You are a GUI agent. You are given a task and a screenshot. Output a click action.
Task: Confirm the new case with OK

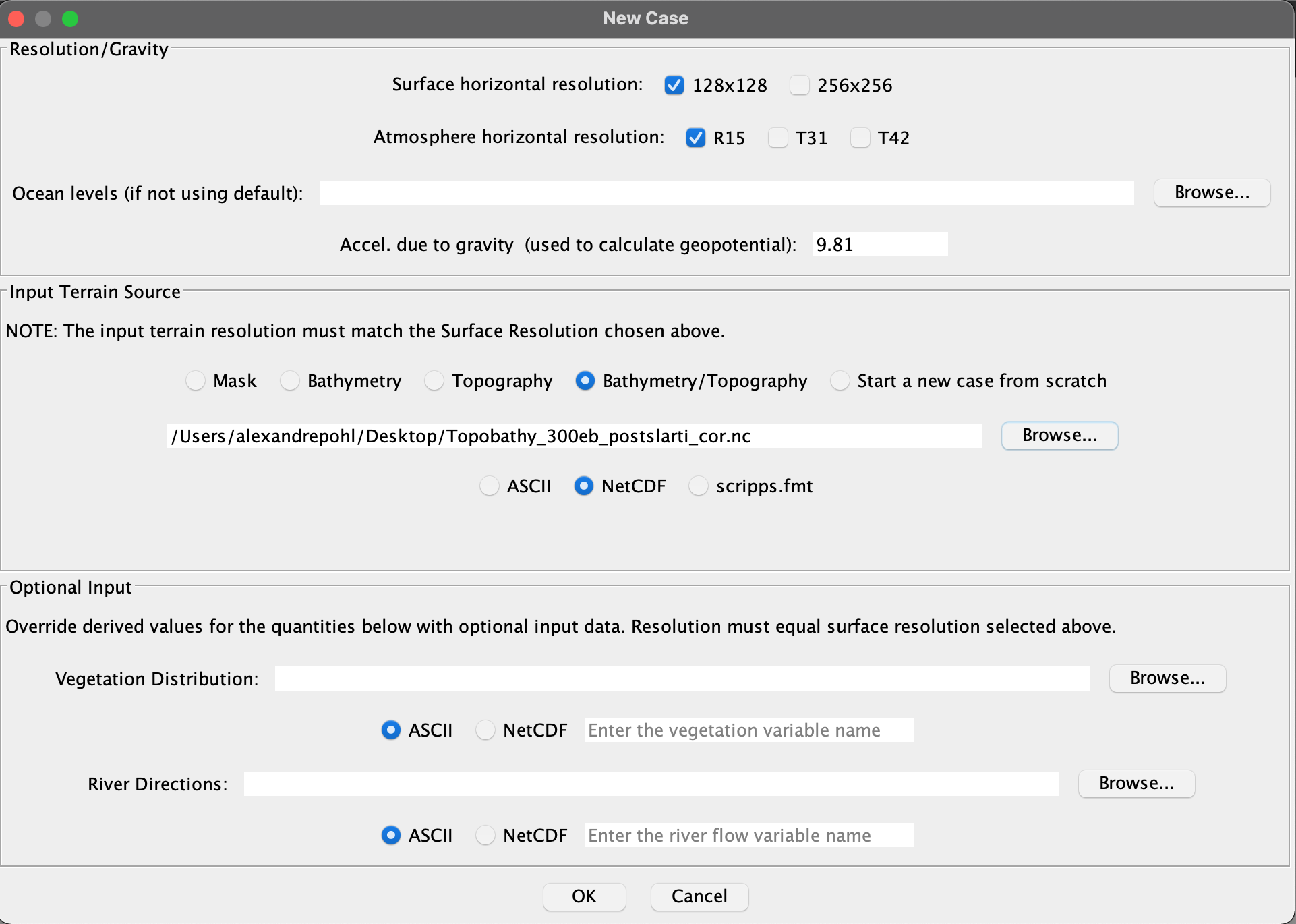point(584,896)
